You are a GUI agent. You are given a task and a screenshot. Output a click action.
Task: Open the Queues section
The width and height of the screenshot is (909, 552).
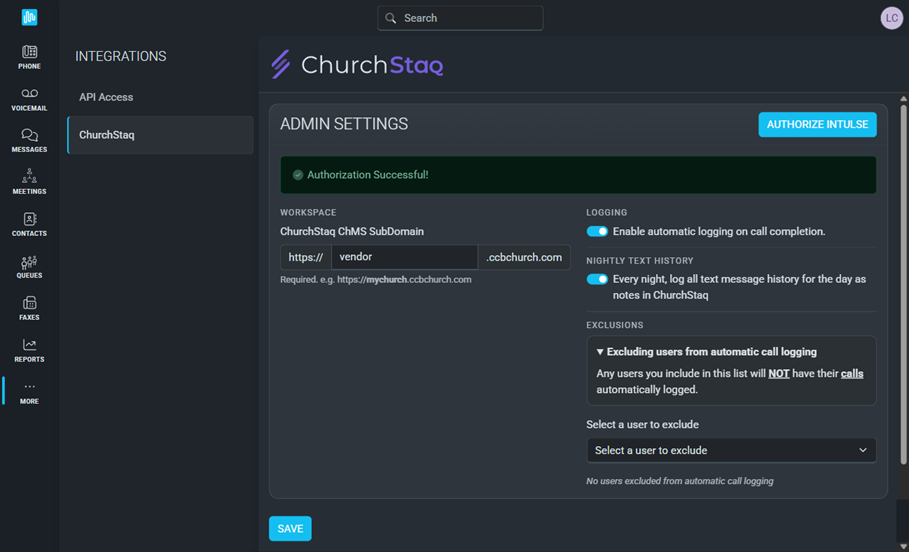pyautogui.click(x=30, y=267)
